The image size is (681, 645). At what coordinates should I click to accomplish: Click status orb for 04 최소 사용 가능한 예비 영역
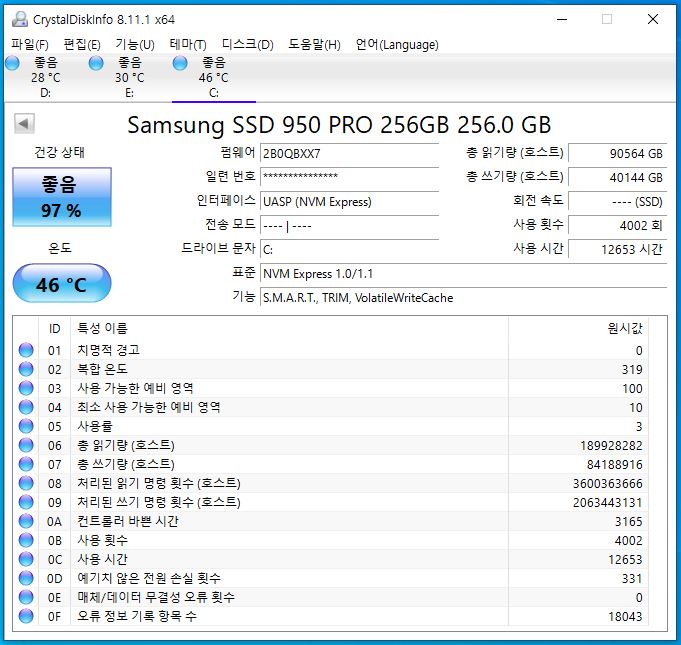[x=26, y=407]
